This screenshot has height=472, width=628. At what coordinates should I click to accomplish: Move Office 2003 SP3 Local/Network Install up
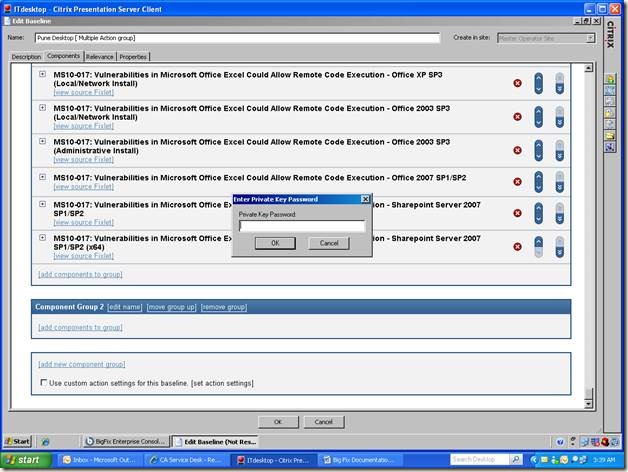tap(539, 111)
